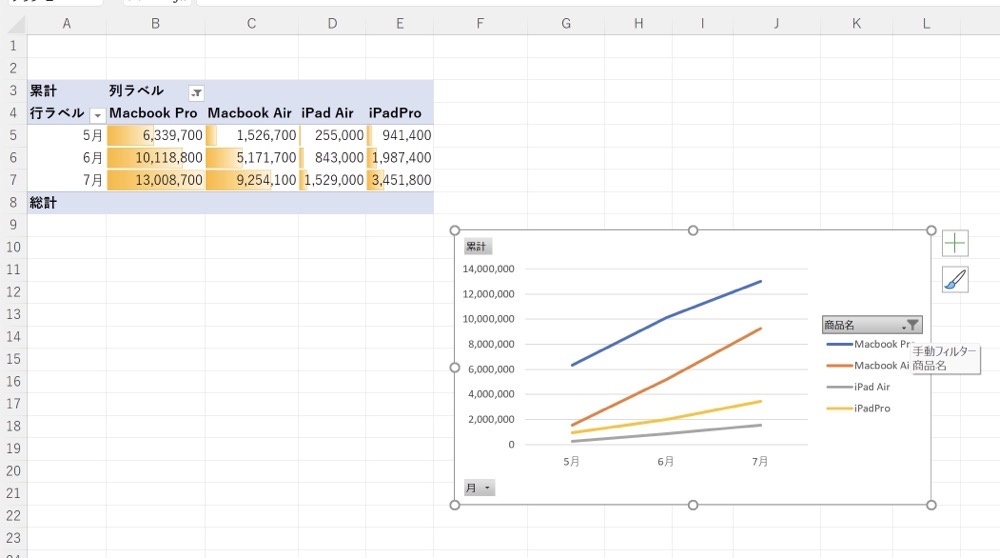Click Macbook Air column heading cell

point(251,113)
